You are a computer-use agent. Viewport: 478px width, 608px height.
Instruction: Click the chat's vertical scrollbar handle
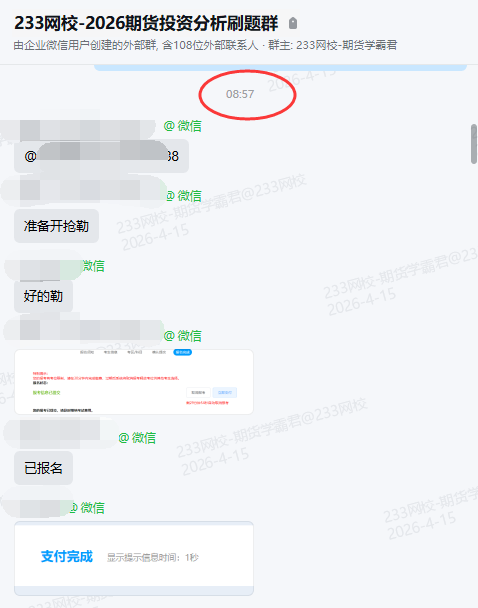(474, 144)
